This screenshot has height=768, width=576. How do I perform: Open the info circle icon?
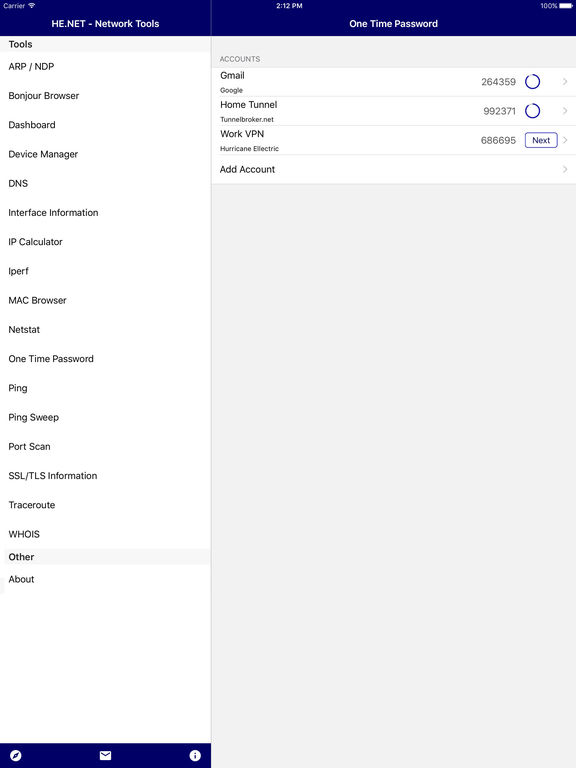(x=195, y=755)
